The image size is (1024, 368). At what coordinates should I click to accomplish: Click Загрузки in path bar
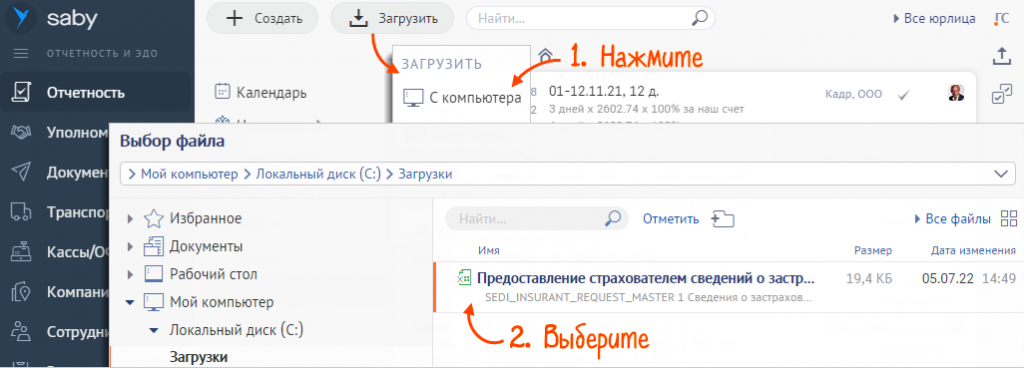coord(425,174)
